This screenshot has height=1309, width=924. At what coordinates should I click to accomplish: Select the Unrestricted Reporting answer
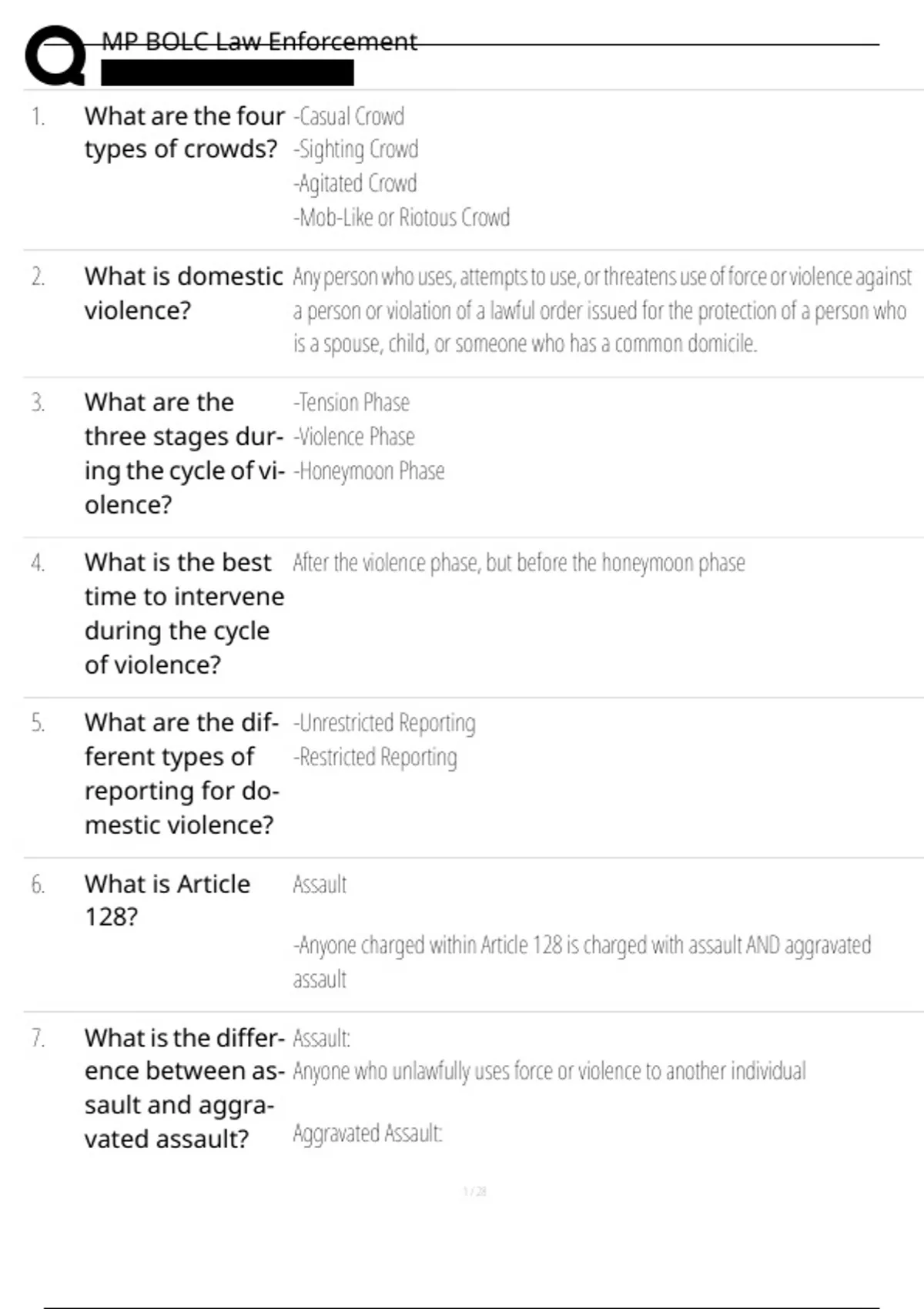pos(384,723)
